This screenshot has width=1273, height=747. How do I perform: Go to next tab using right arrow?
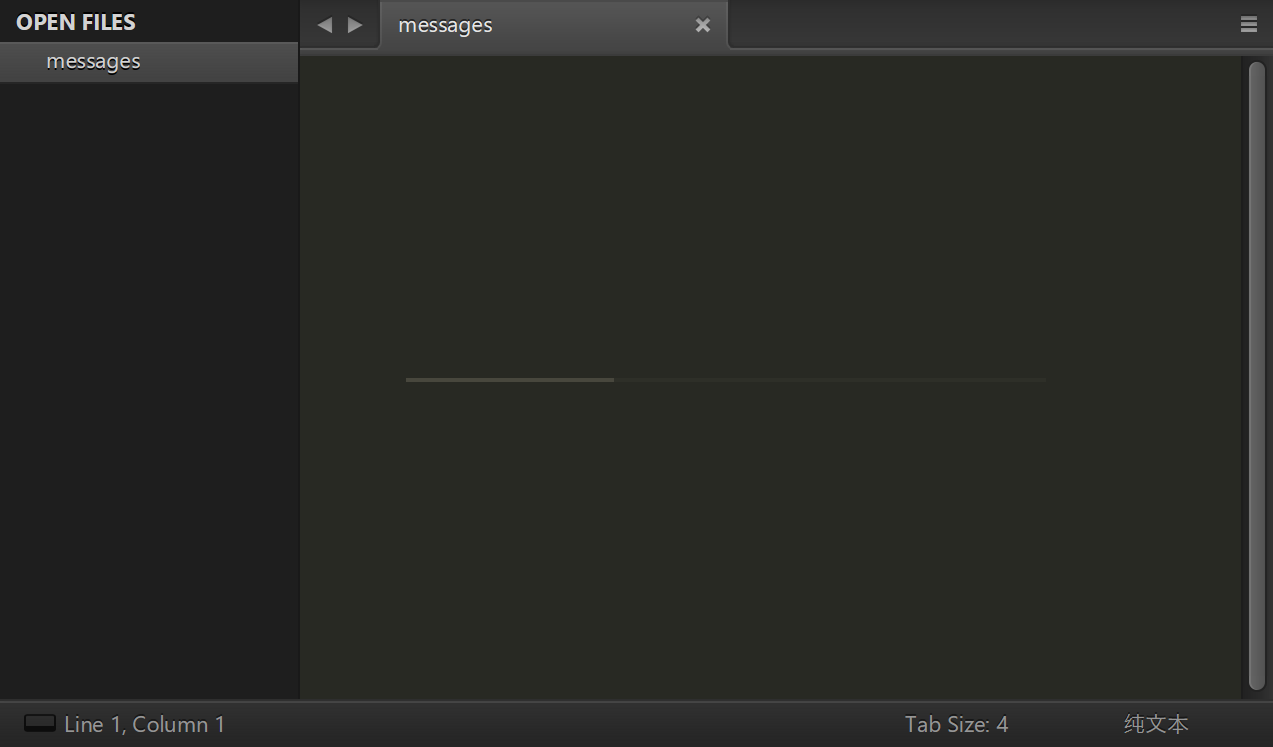(x=355, y=25)
